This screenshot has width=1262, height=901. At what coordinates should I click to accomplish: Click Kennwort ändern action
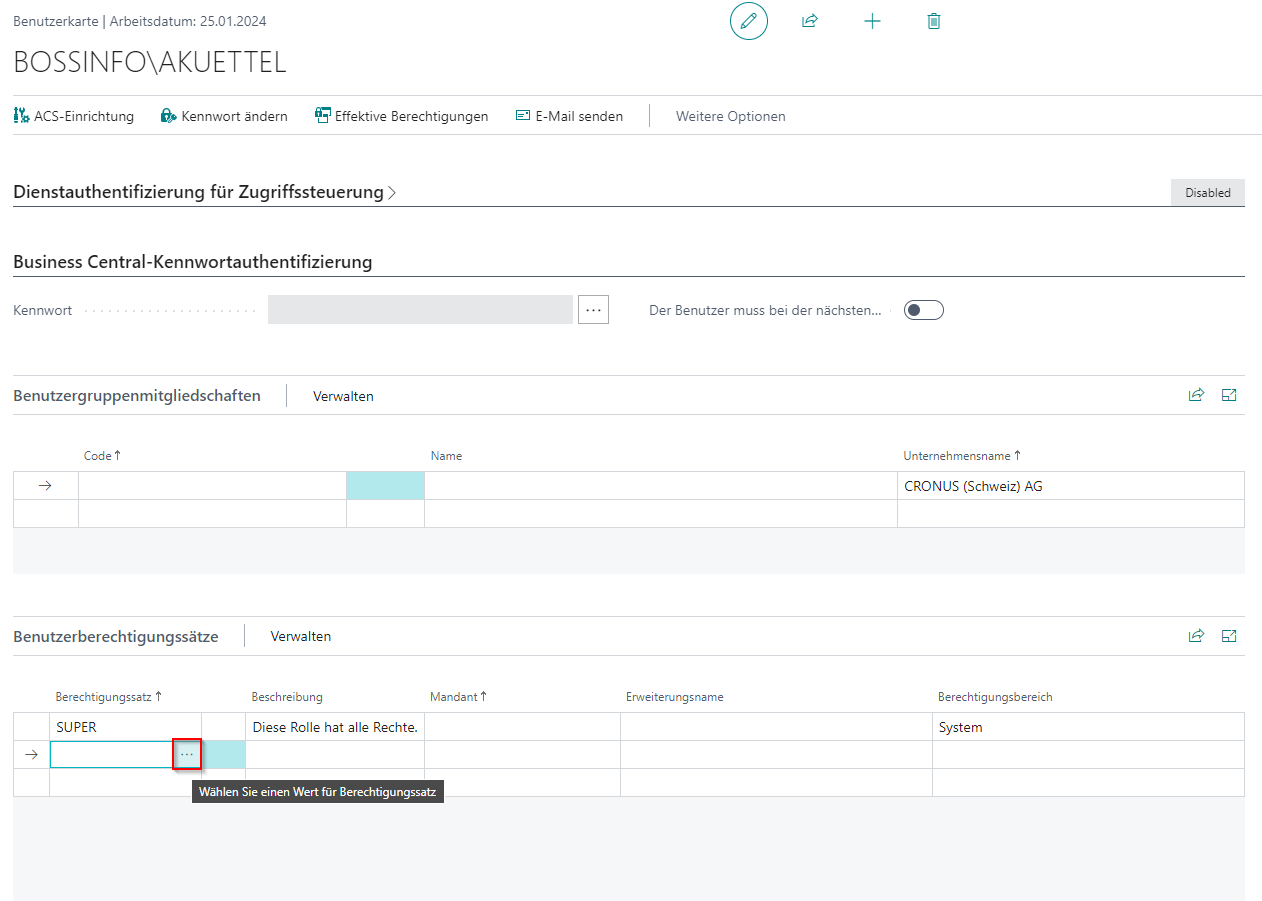tap(224, 116)
